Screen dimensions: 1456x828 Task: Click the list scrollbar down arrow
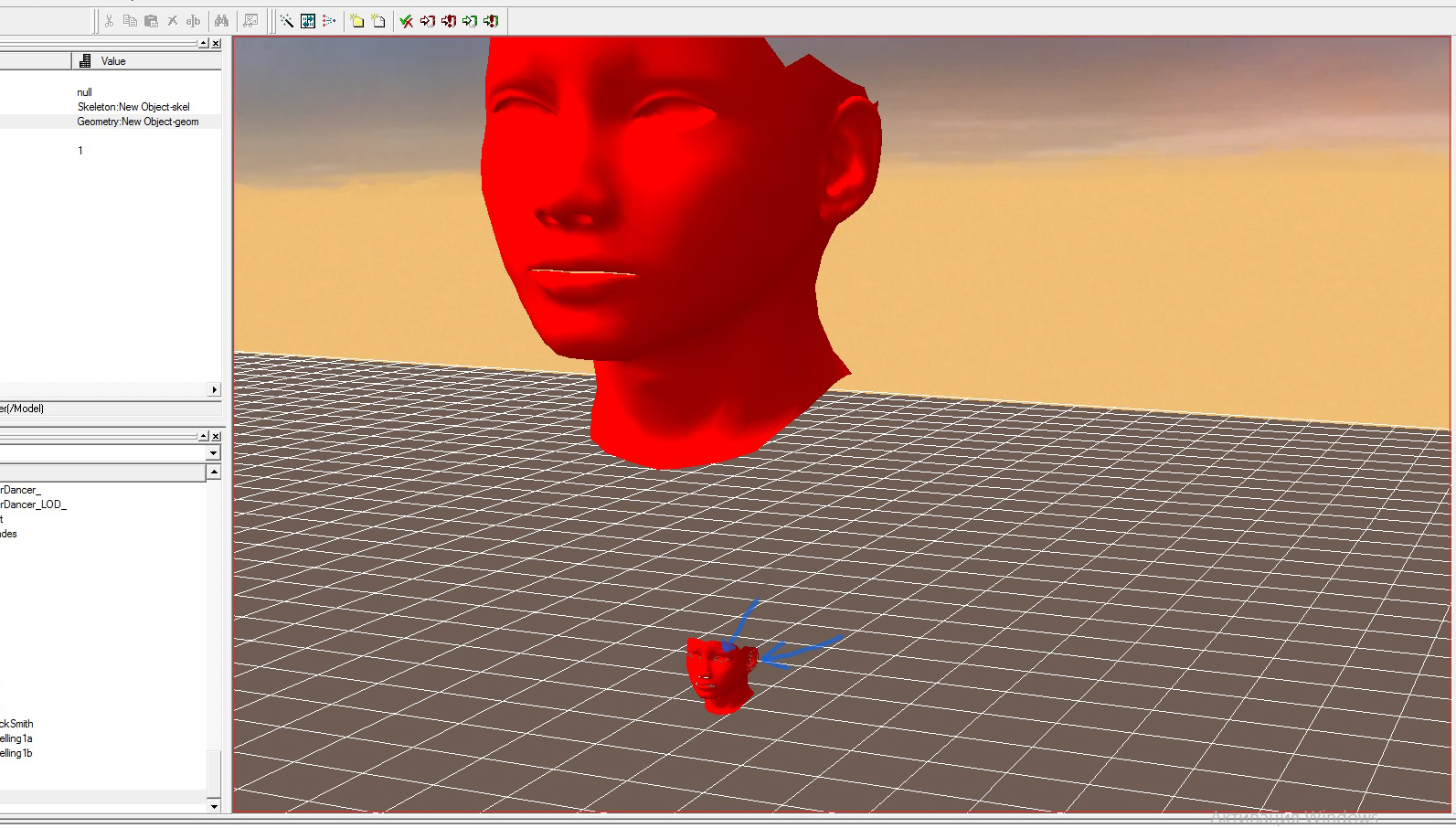(214, 806)
